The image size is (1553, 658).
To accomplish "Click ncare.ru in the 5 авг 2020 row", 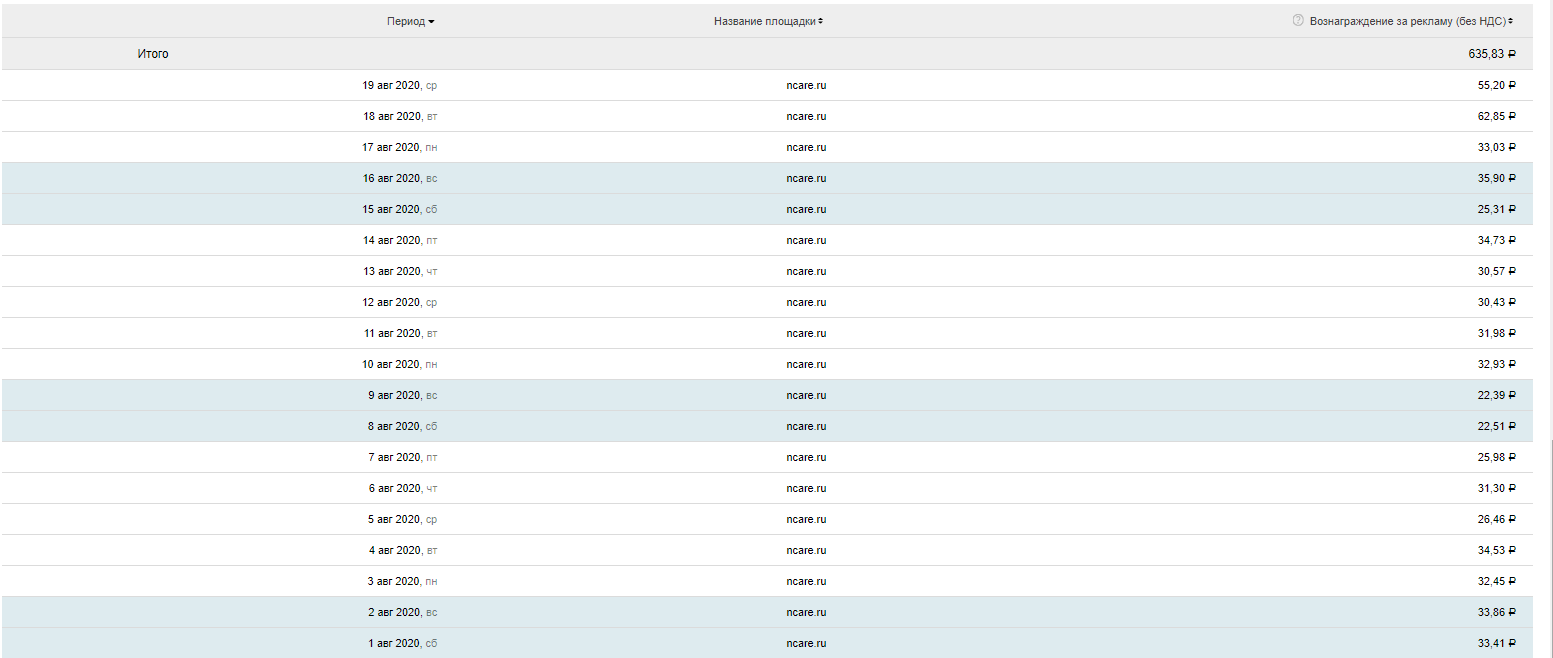I will [806, 520].
